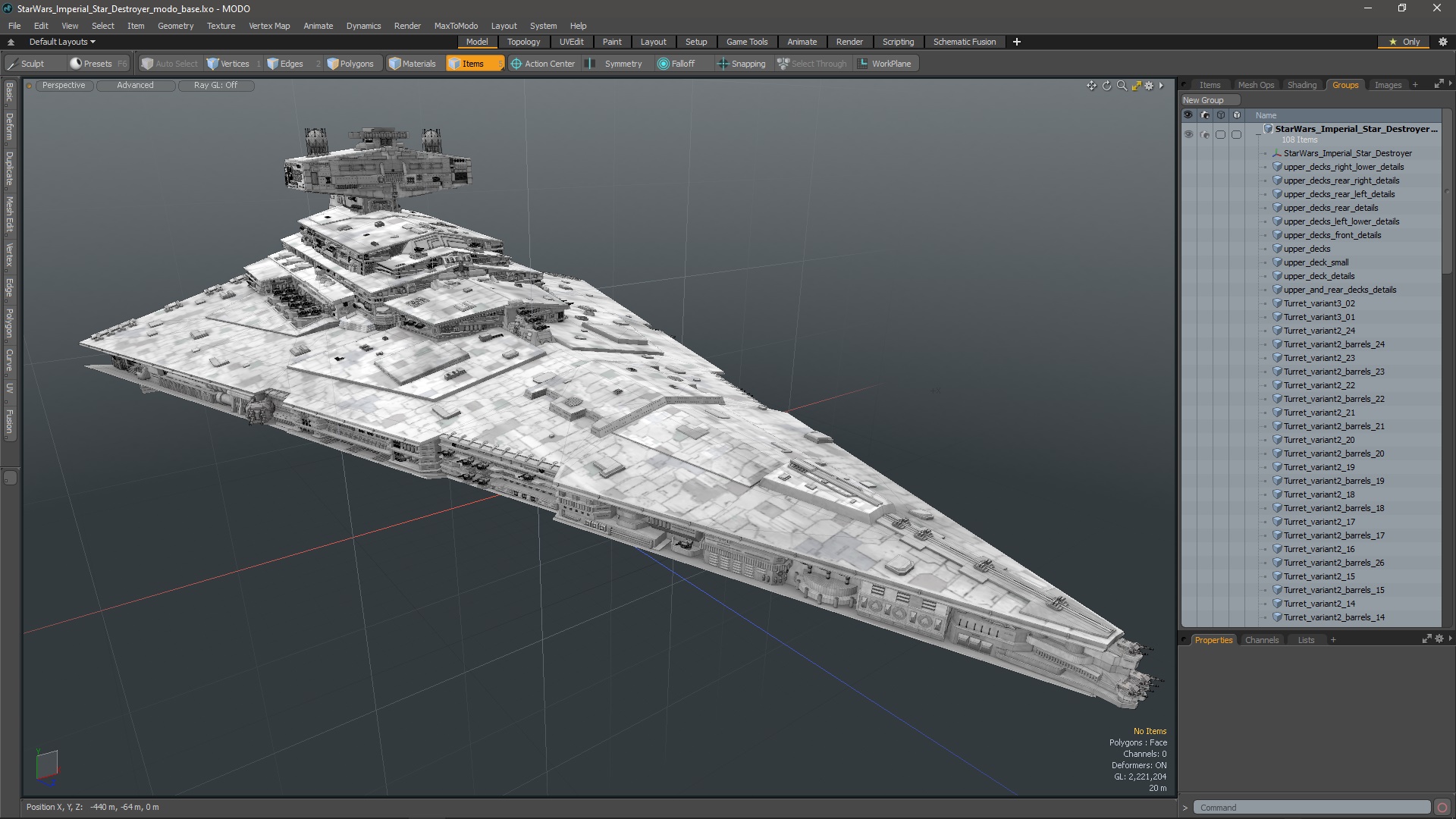Click the Command input field
Screen dimensions: 1456x819
[x=1312, y=808]
